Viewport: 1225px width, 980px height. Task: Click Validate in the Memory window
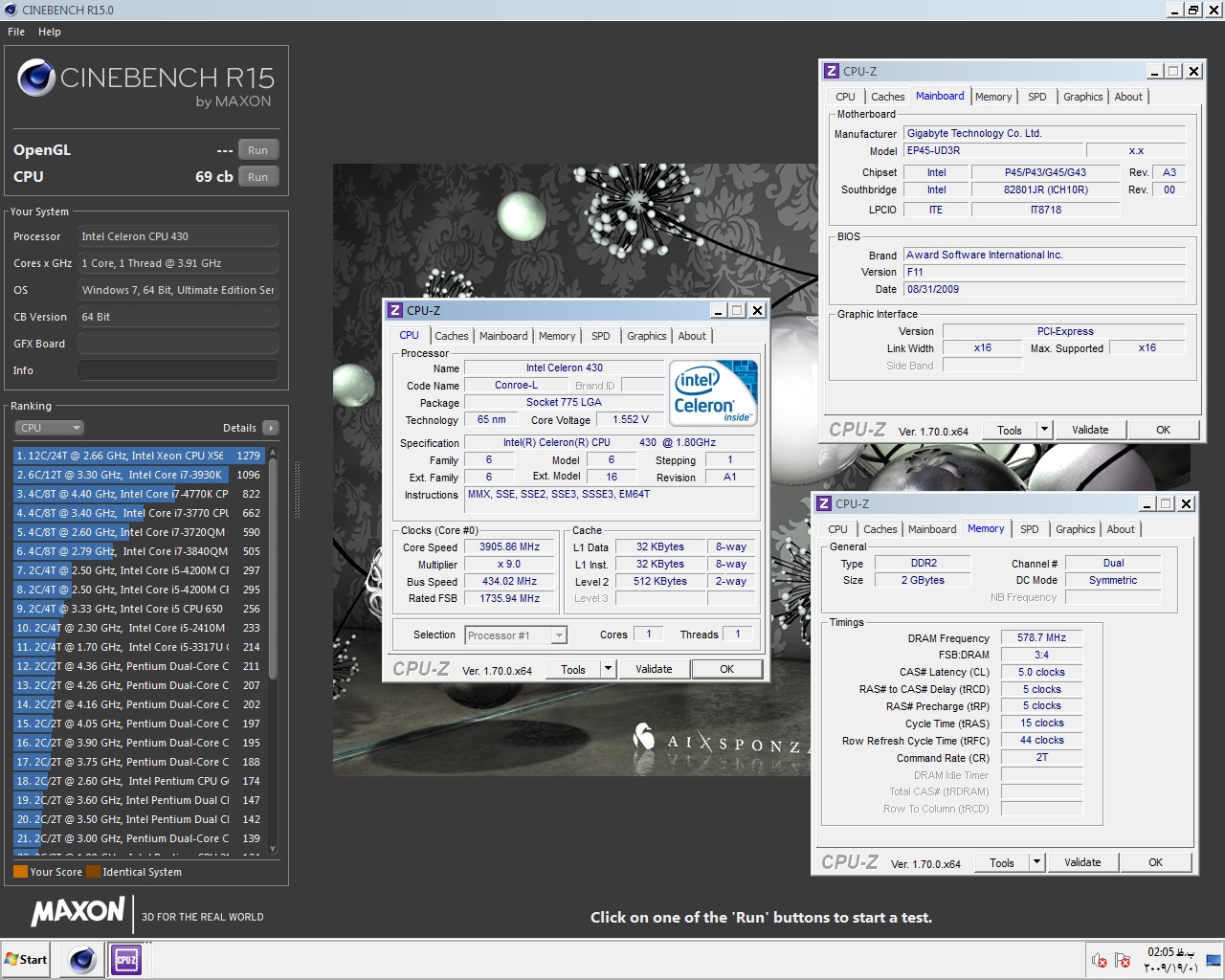pos(1082,862)
